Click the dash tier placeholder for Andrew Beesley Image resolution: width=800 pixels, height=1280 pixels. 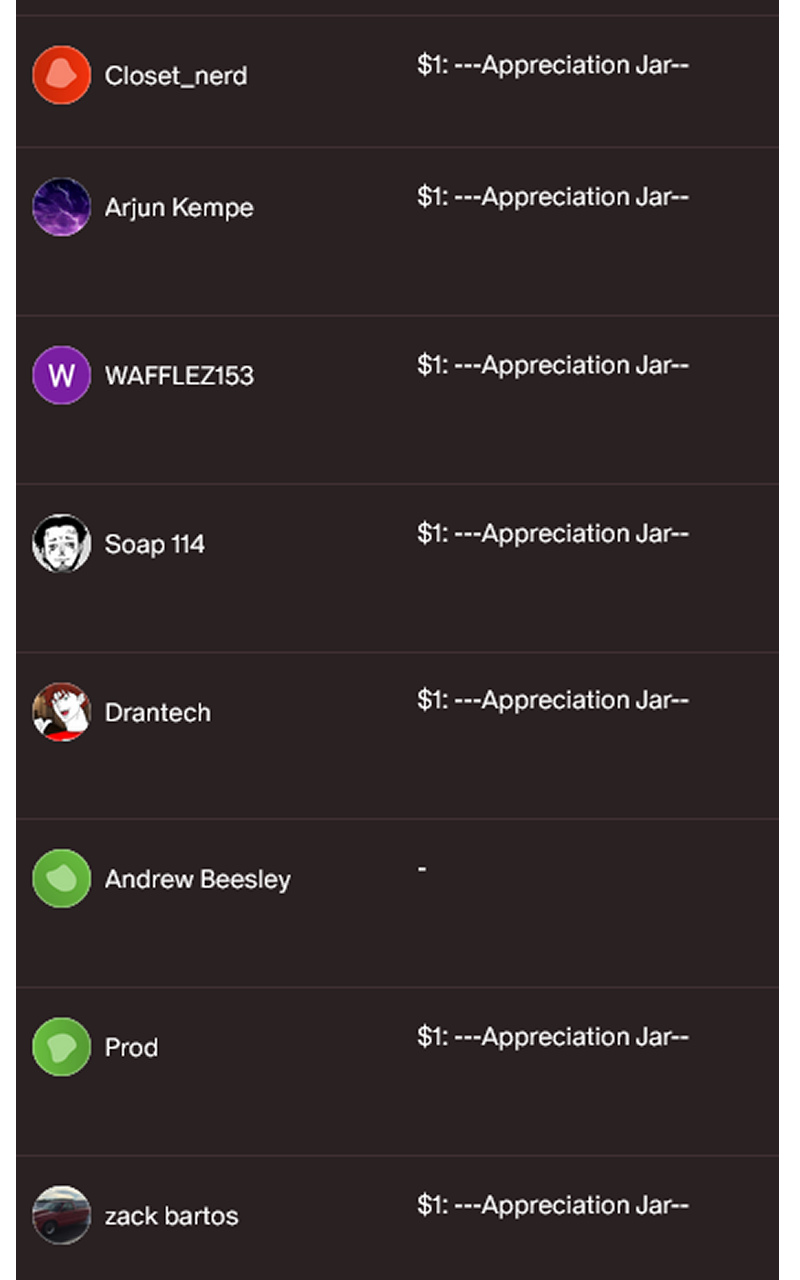tap(422, 869)
